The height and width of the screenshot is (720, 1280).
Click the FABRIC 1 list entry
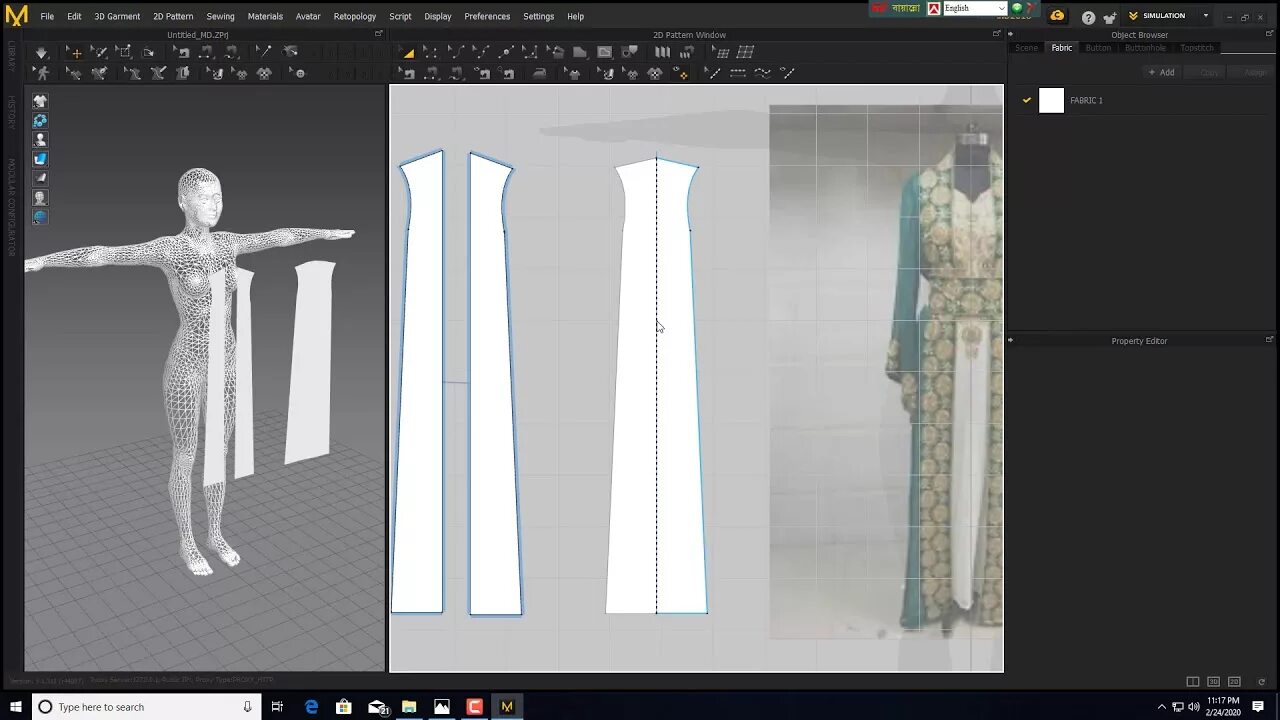point(1085,100)
